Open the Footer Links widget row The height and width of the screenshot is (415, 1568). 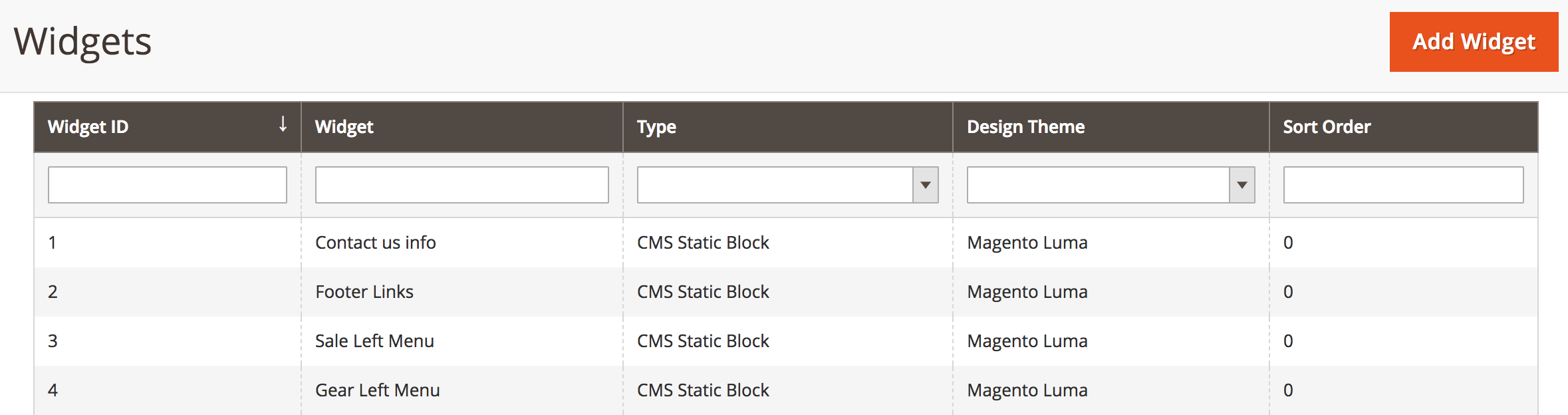pyautogui.click(x=364, y=292)
